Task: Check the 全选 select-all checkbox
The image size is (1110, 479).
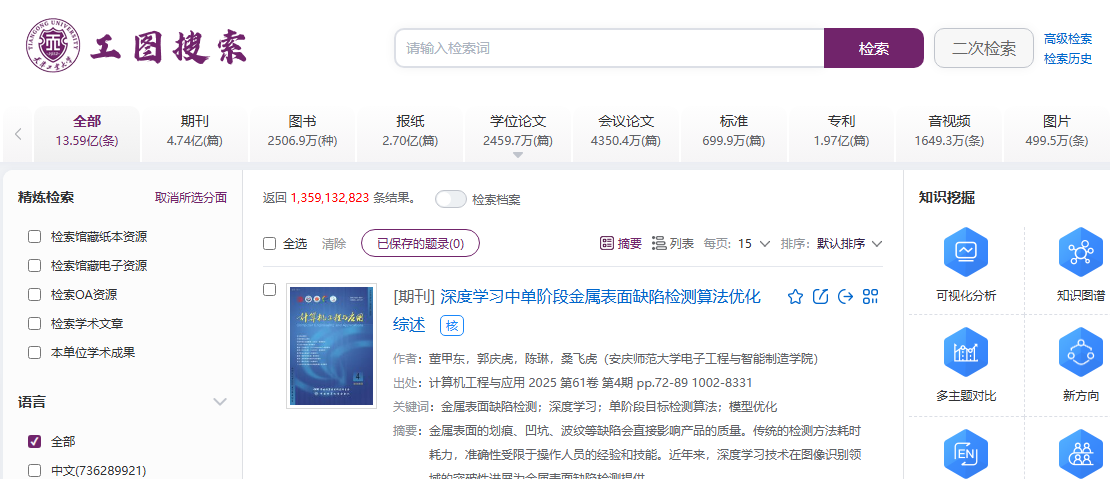Action: pos(269,243)
